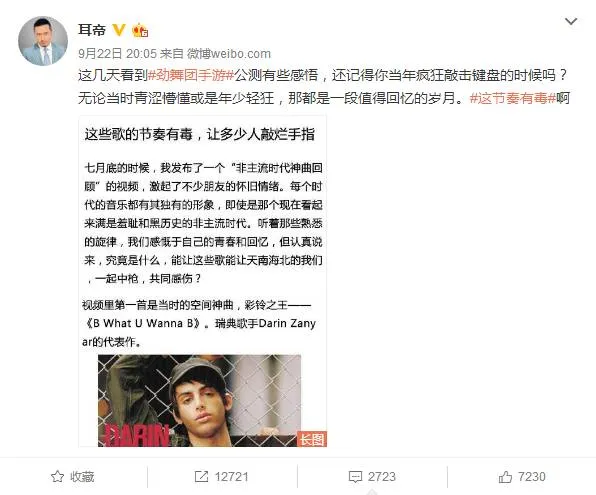Open the post options chevron dropdown
Image resolution: width=596 pixels, height=495 pixels.
click(x=571, y=22)
